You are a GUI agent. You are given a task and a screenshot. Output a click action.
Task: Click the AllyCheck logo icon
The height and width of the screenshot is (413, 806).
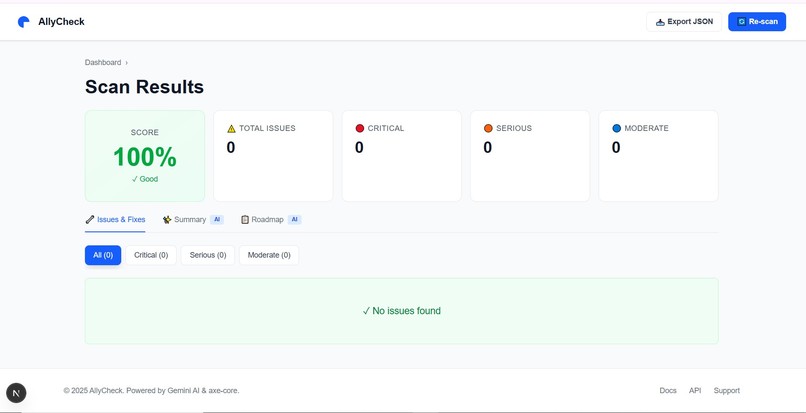tap(24, 22)
